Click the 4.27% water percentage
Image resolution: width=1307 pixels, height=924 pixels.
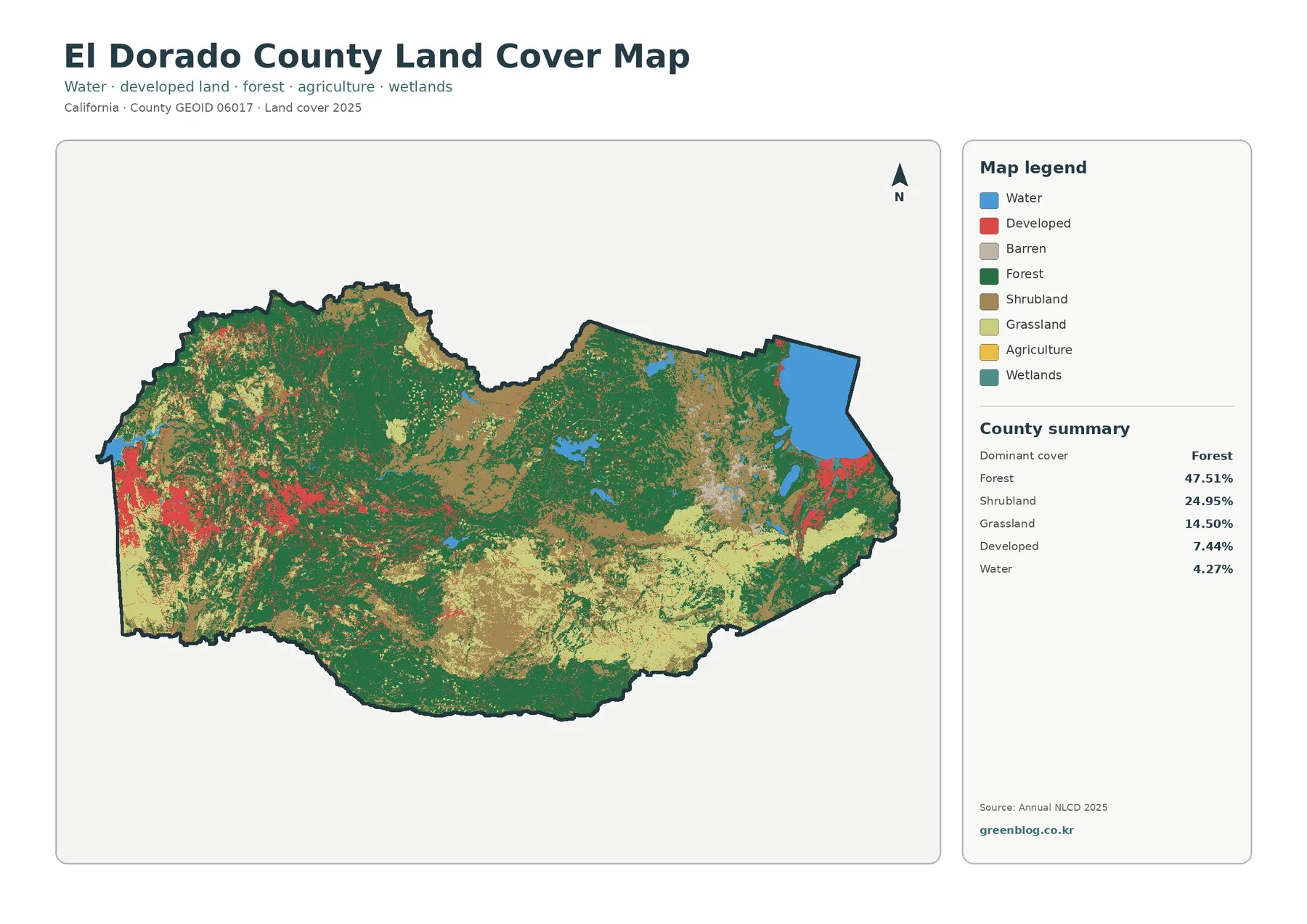pyautogui.click(x=1213, y=569)
